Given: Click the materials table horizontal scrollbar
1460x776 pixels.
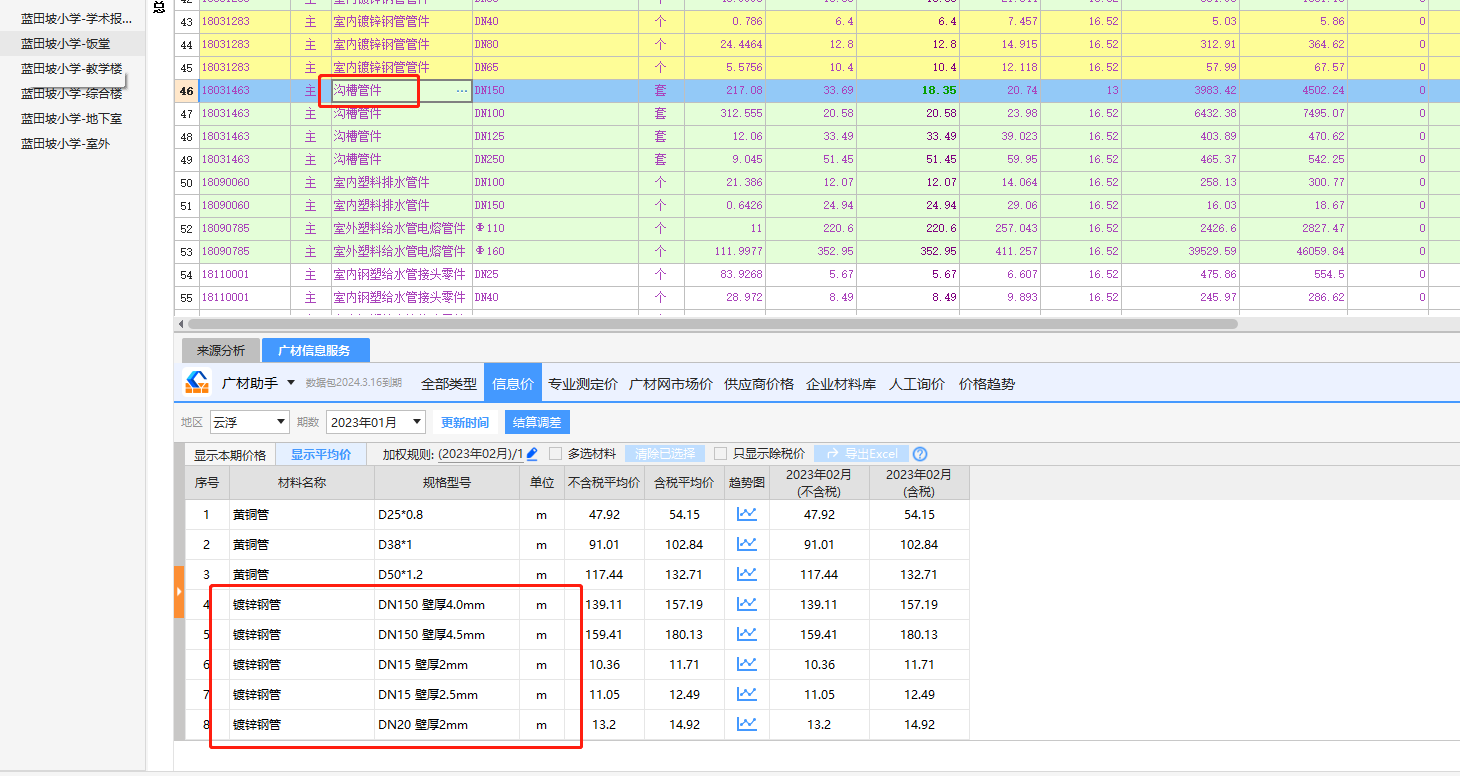Looking at the screenshot, I should tap(712, 324).
